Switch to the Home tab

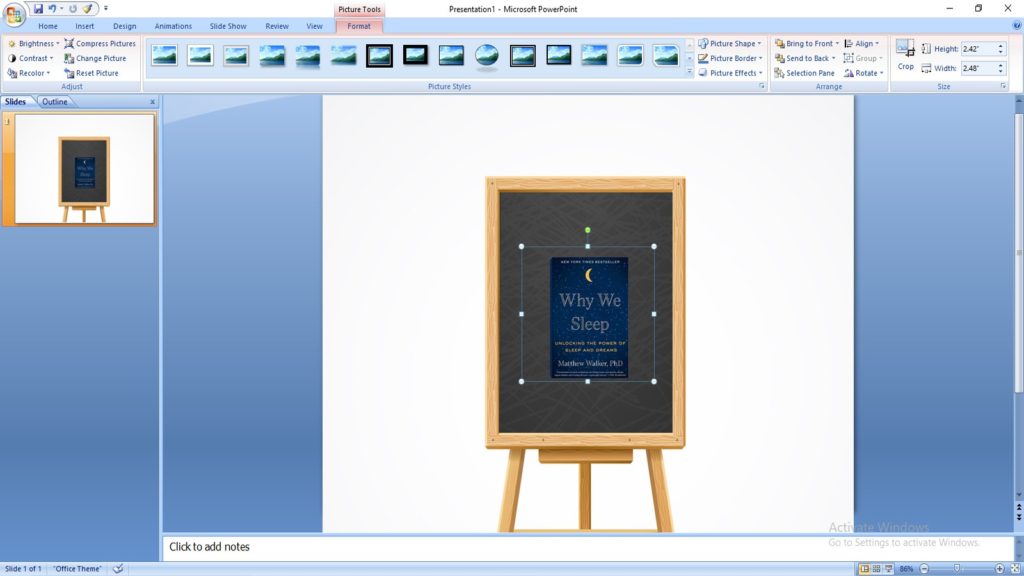click(x=48, y=26)
